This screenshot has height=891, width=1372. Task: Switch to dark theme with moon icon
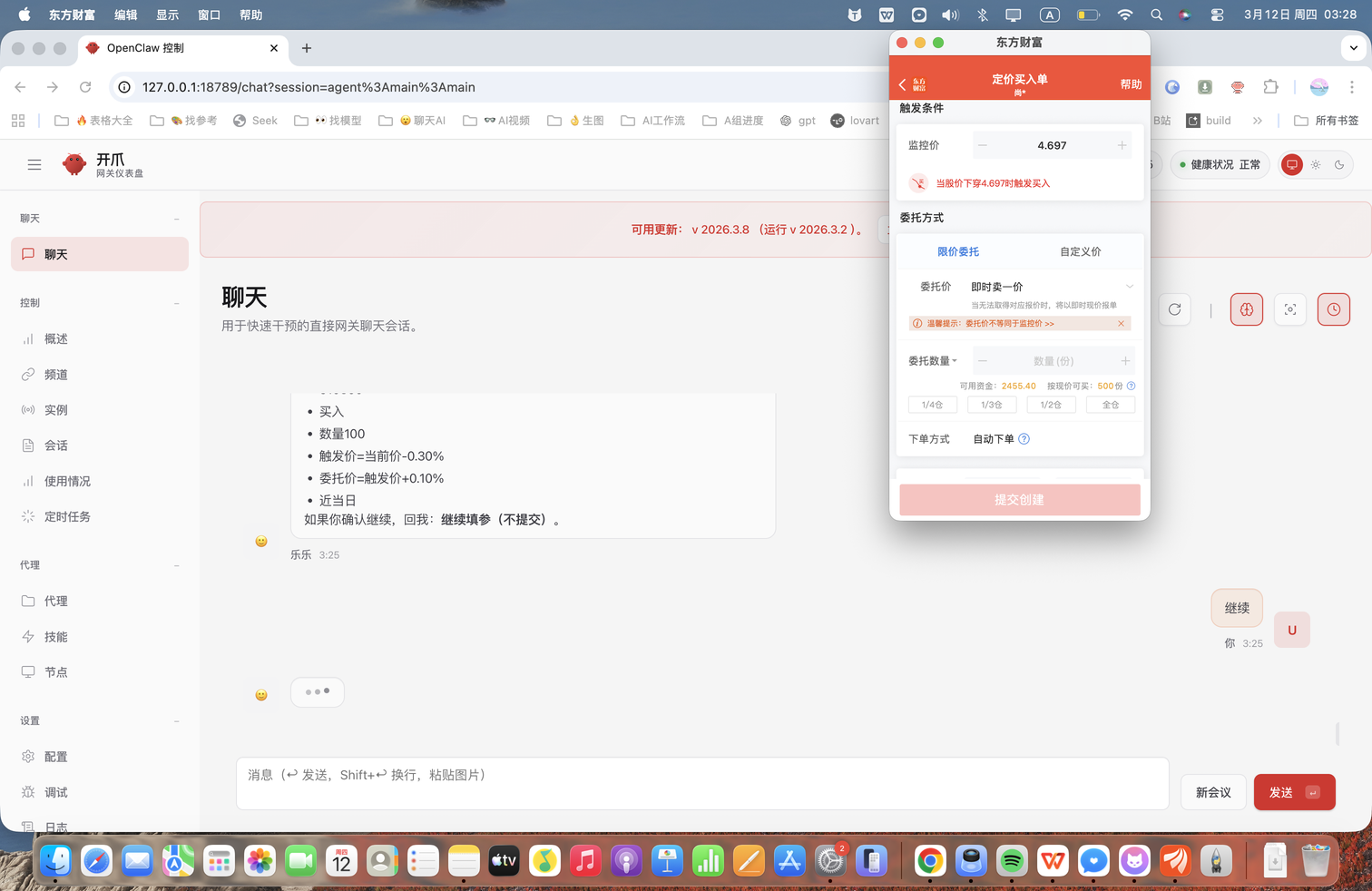tap(1339, 164)
